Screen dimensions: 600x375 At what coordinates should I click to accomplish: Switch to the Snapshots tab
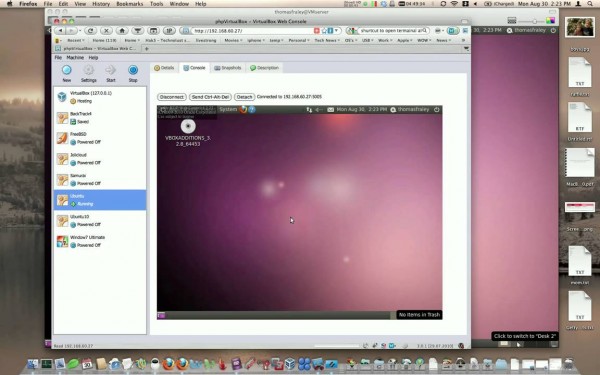point(228,68)
